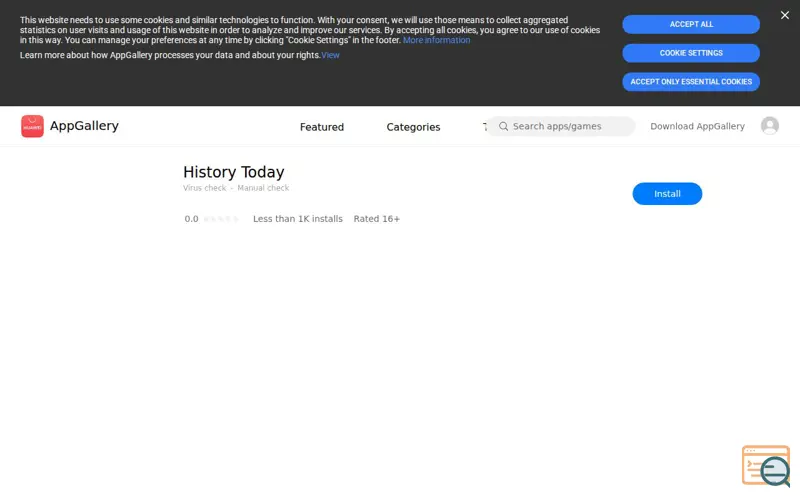Close the cookie consent banner
This screenshot has width=800, height=500.
tap(785, 15)
